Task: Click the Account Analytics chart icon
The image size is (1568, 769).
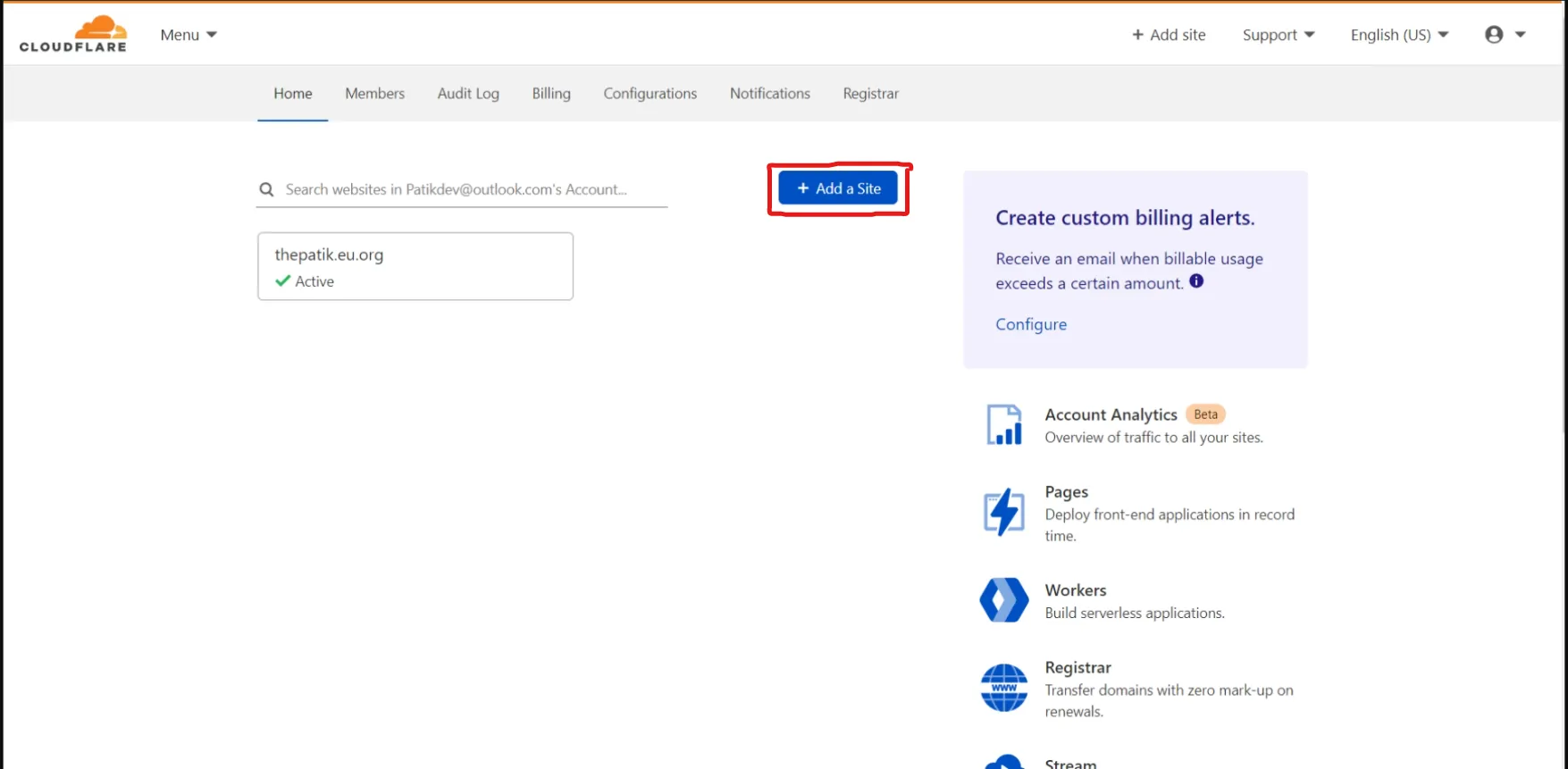Action: tap(1004, 425)
